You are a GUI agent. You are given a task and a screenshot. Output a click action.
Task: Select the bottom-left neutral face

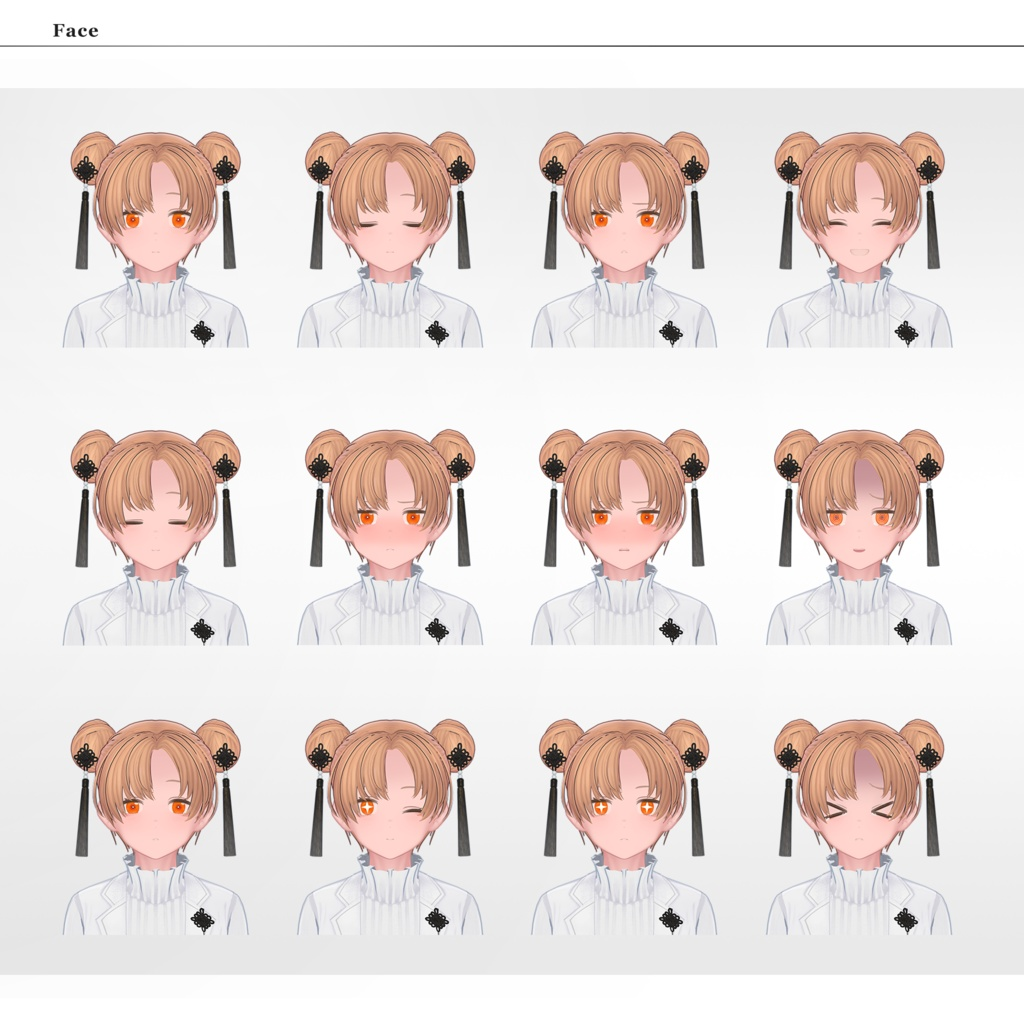(x=155, y=827)
